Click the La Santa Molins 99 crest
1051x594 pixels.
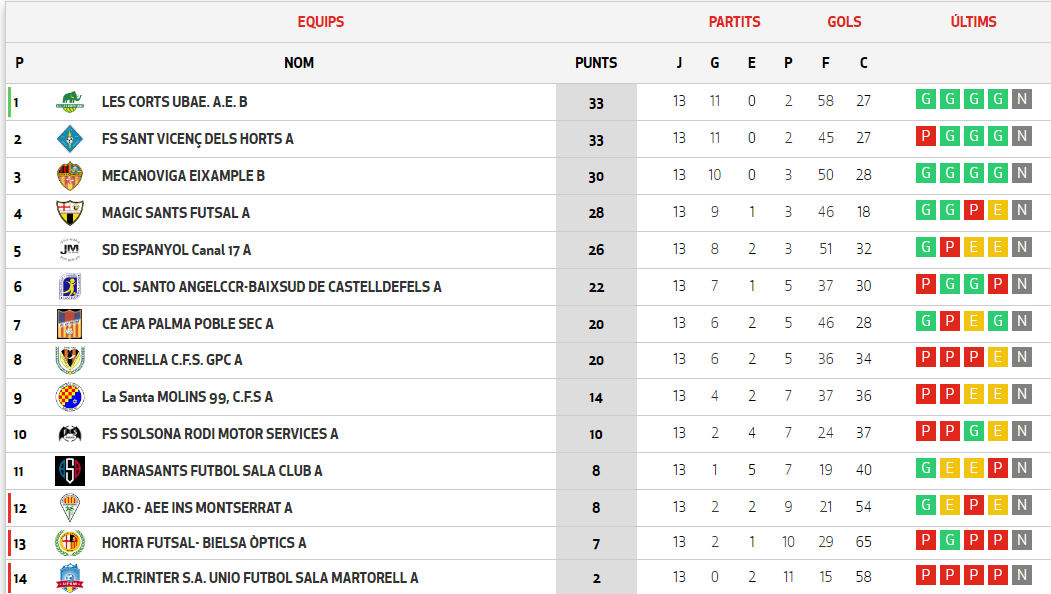tap(70, 397)
